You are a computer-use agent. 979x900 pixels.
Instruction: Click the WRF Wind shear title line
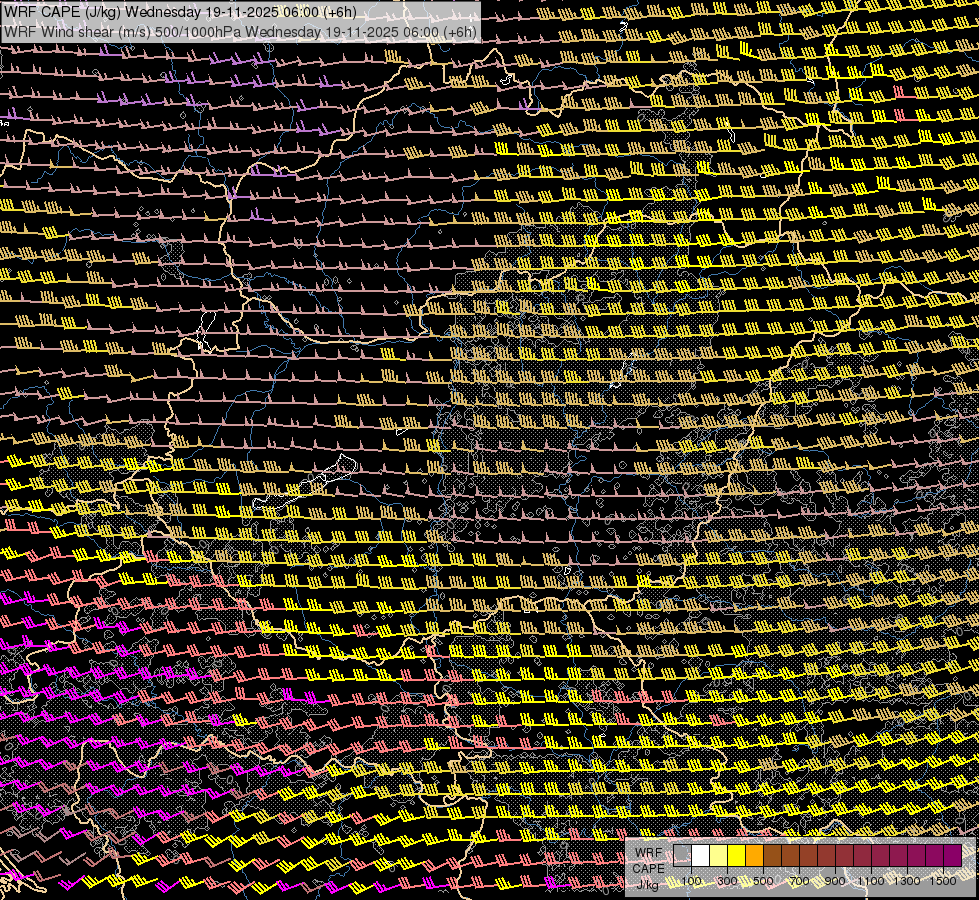(240, 32)
